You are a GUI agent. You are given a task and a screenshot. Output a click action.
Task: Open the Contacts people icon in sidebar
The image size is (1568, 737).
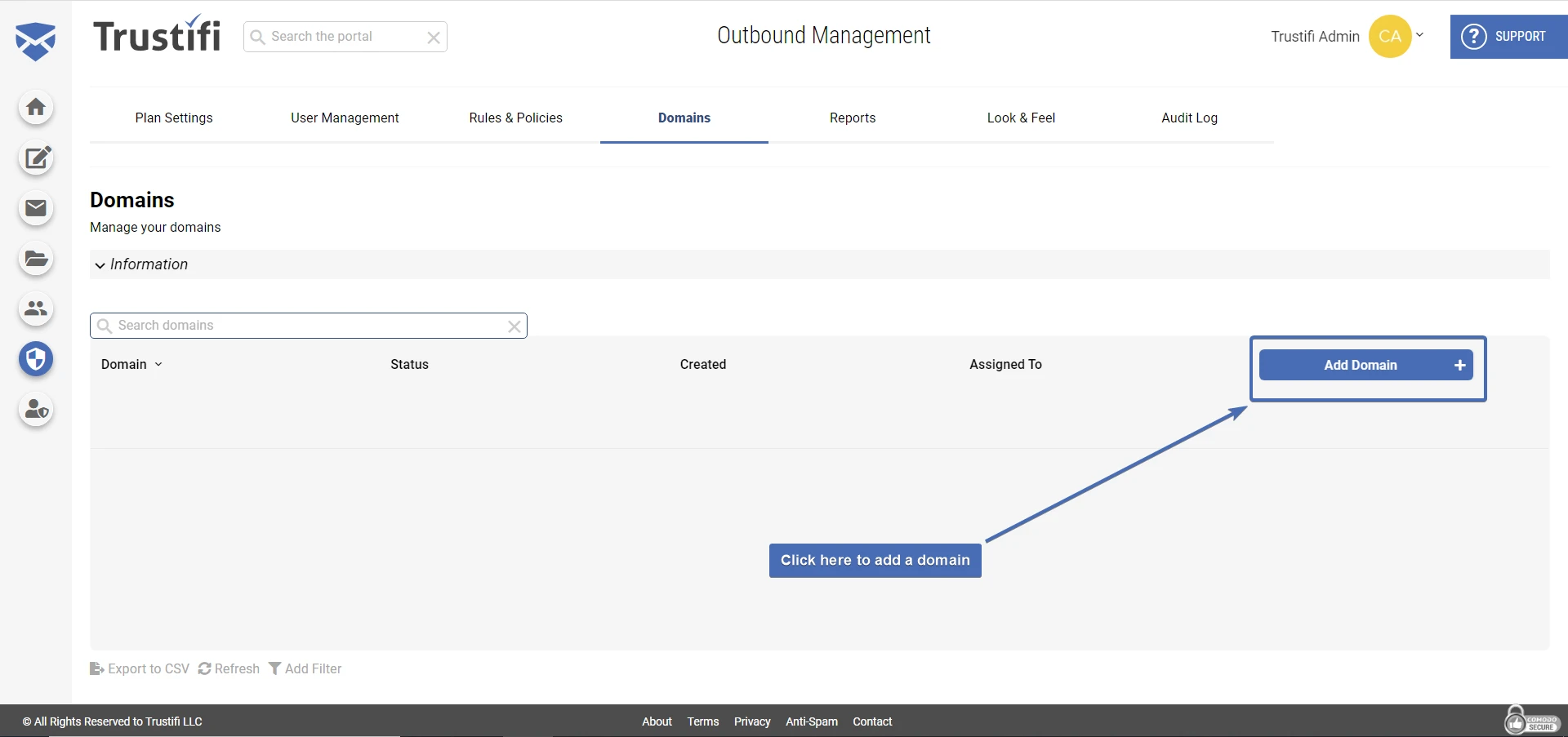click(36, 309)
